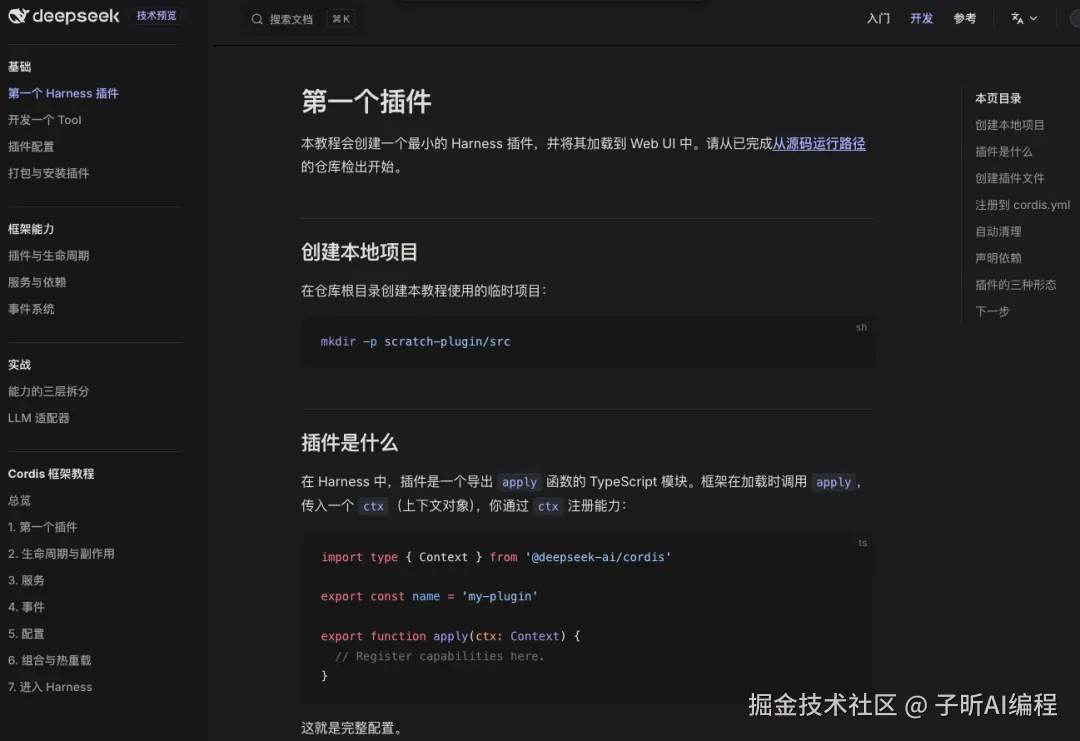Click the 这就是完整配置 sentence
Screen dimensions: 1080x741
click(x=351, y=728)
